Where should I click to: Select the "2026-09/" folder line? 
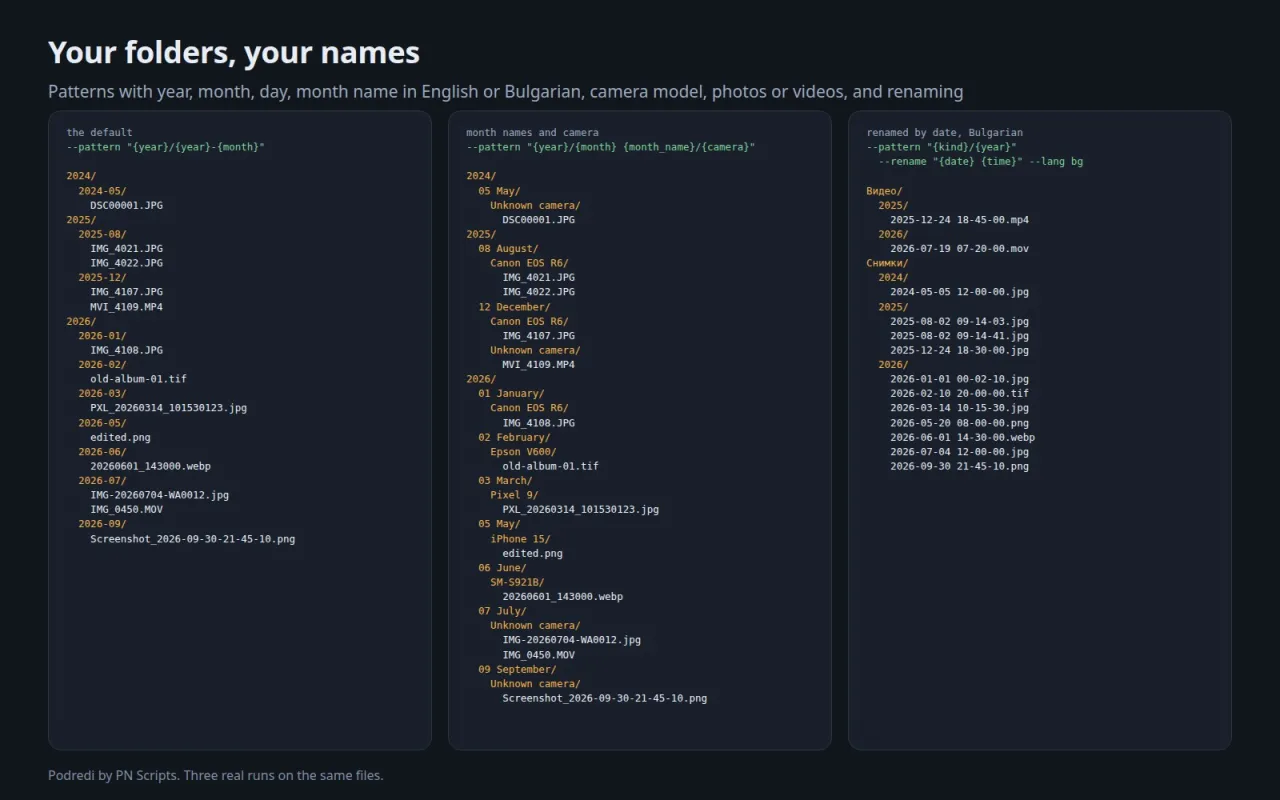point(102,524)
